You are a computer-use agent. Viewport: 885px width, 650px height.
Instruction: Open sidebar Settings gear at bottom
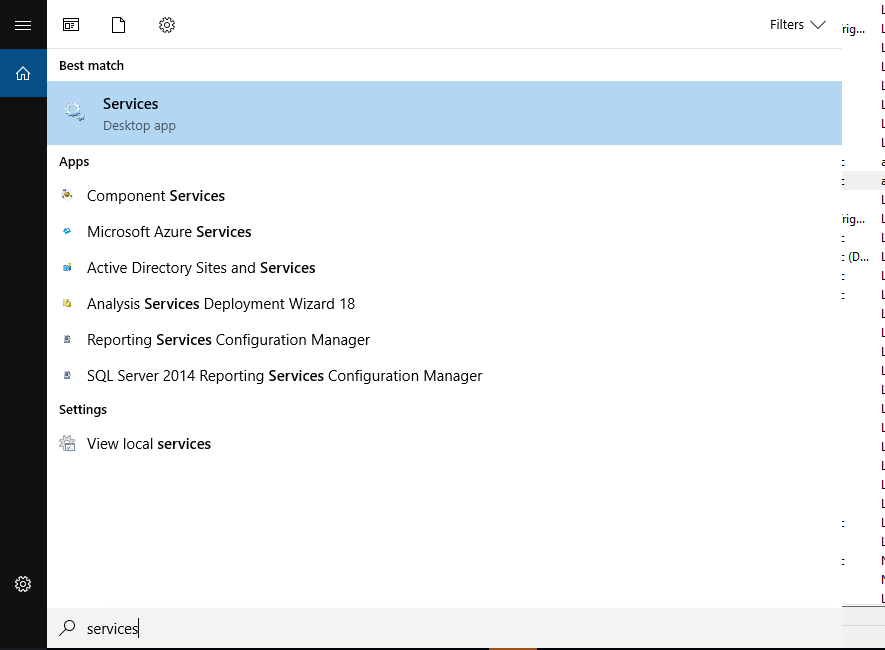pos(23,584)
